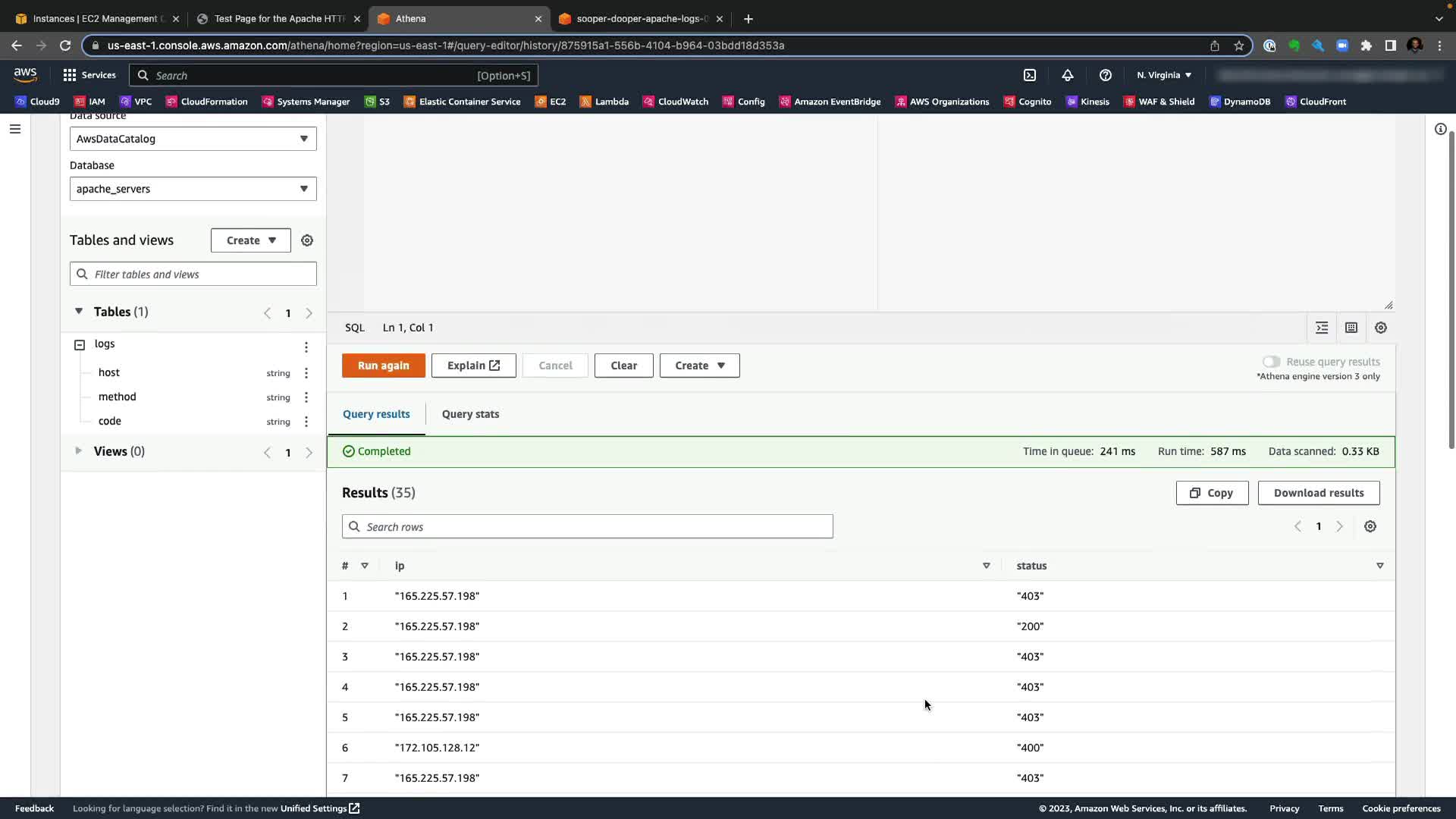This screenshot has height=819, width=1456.
Task: Collapse the logs table columns
Action: (80, 345)
